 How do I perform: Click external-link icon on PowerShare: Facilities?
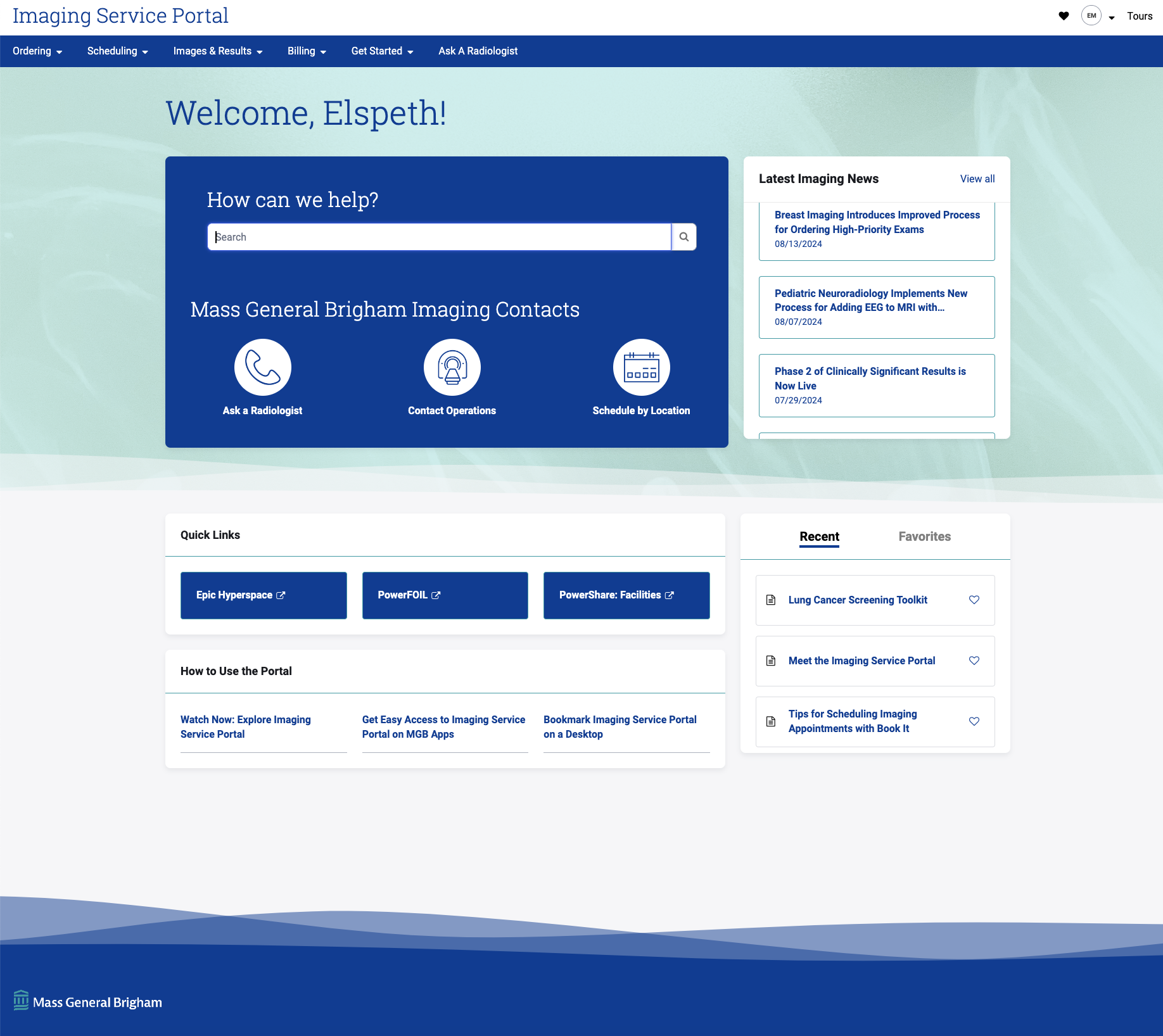point(670,595)
